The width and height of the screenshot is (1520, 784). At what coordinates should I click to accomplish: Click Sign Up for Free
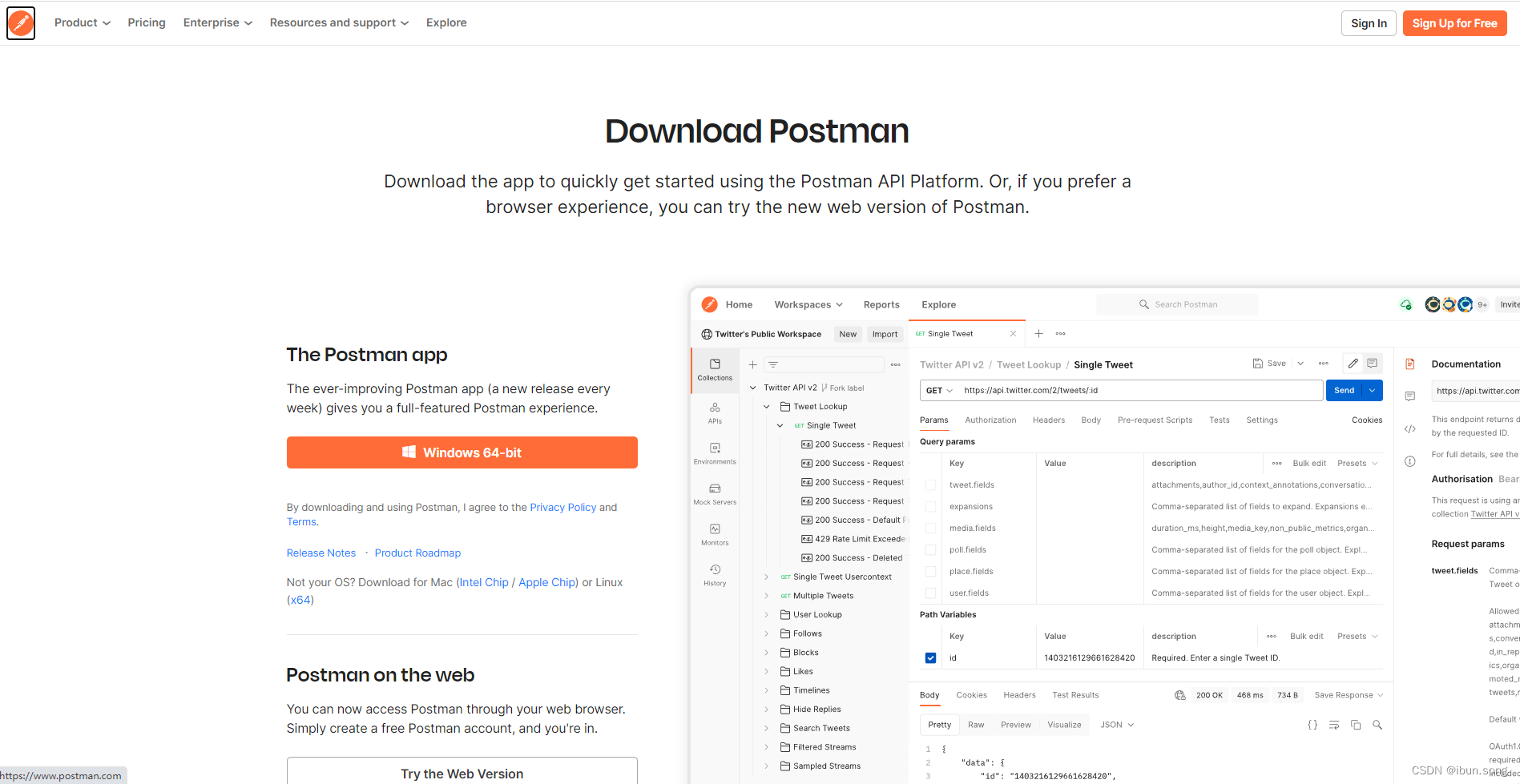coord(1454,23)
